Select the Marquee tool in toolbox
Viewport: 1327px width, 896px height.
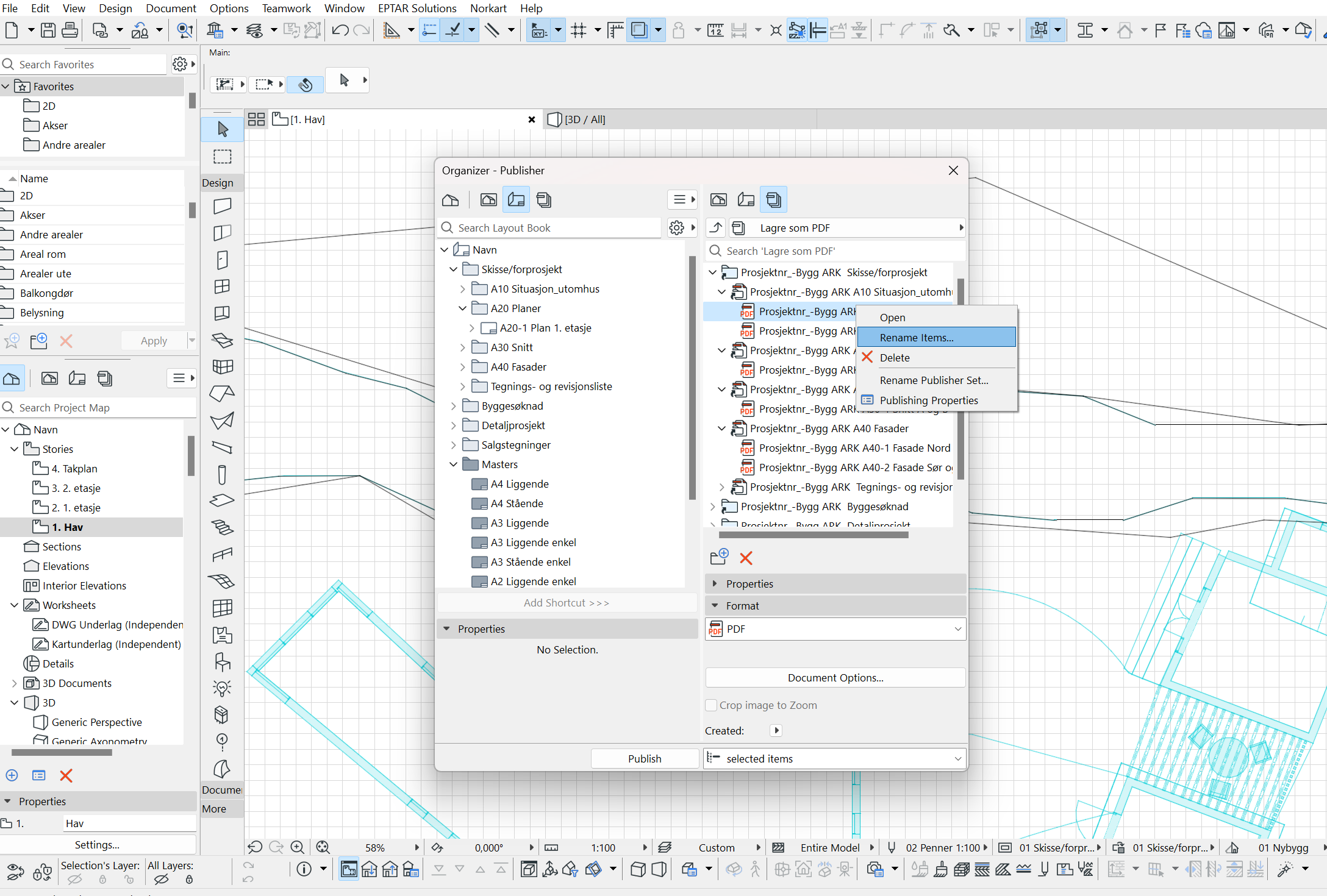[223, 157]
